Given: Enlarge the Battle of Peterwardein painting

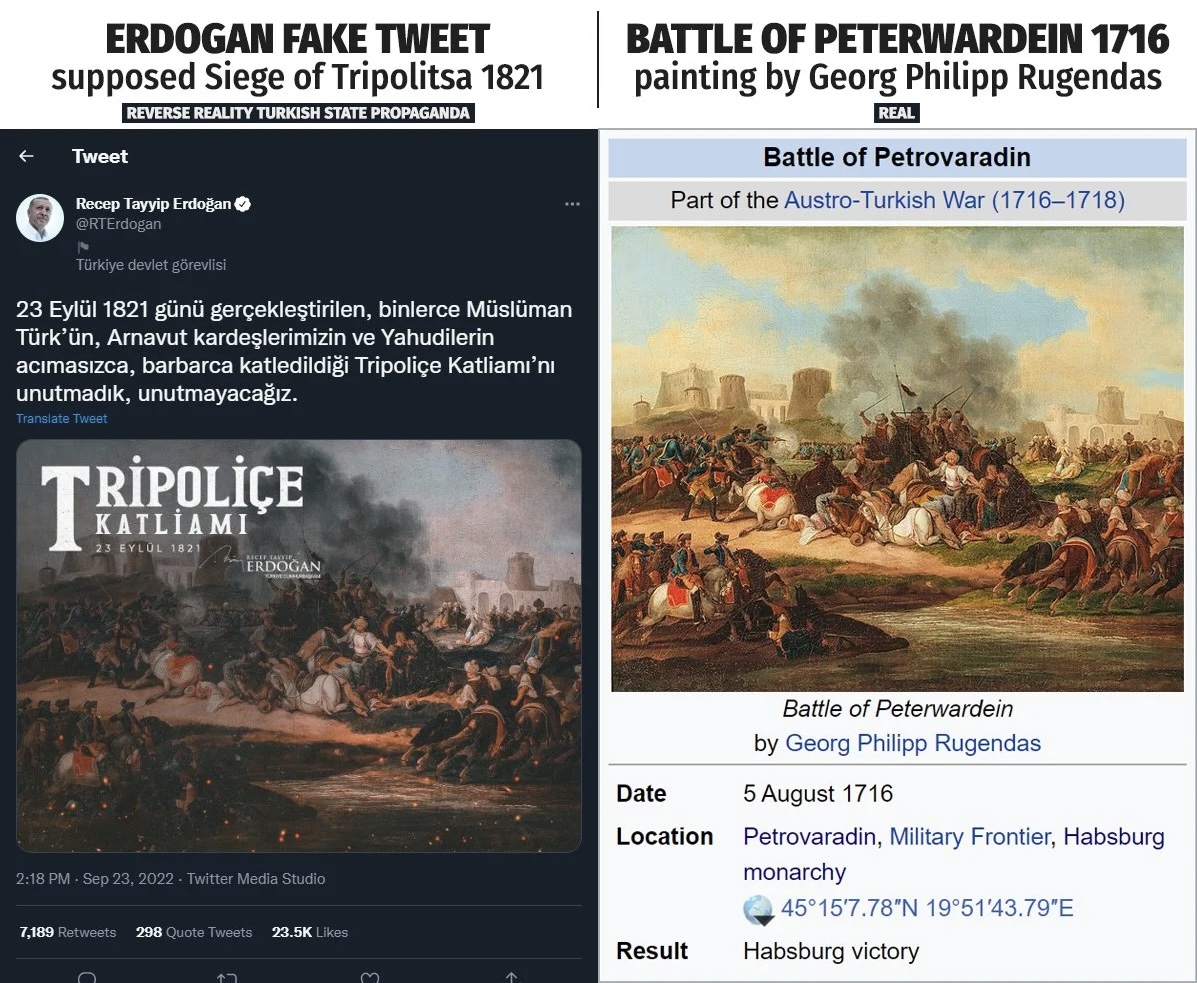Looking at the screenshot, I should (x=897, y=458).
